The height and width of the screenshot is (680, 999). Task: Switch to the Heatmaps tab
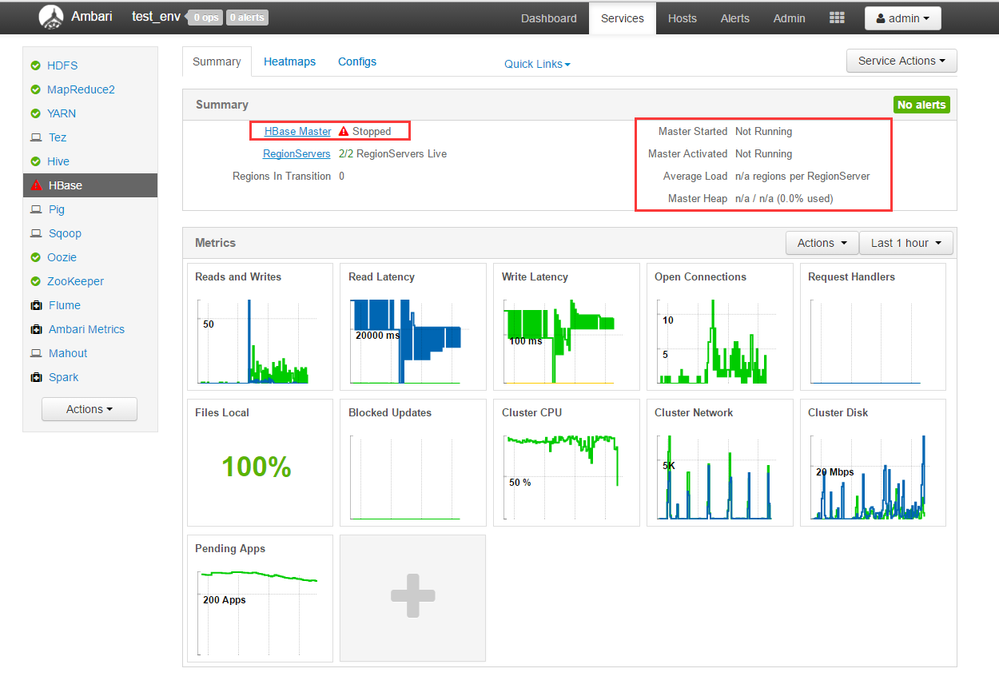point(290,62)
